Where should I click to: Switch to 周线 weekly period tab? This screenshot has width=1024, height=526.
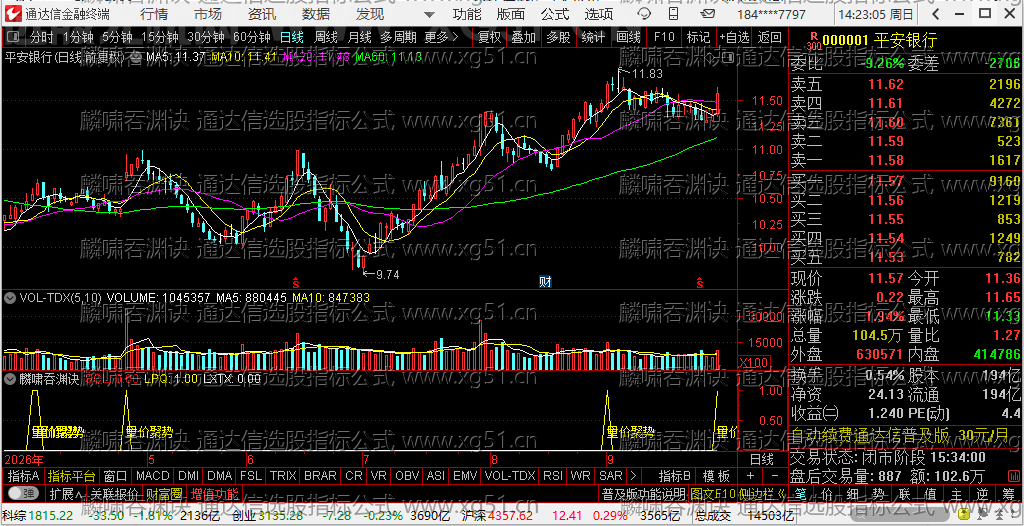[325, 37]
